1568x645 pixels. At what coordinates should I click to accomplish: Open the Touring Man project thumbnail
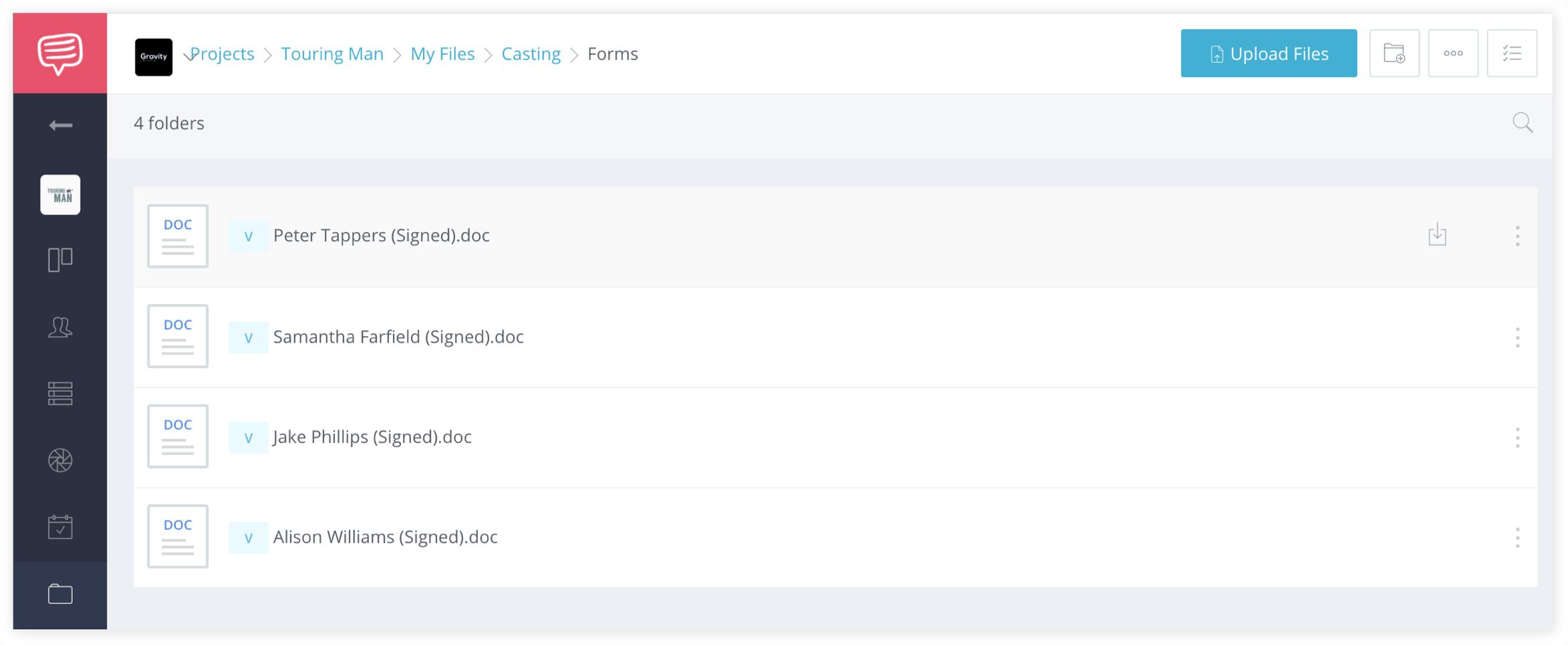coord(61,194)
